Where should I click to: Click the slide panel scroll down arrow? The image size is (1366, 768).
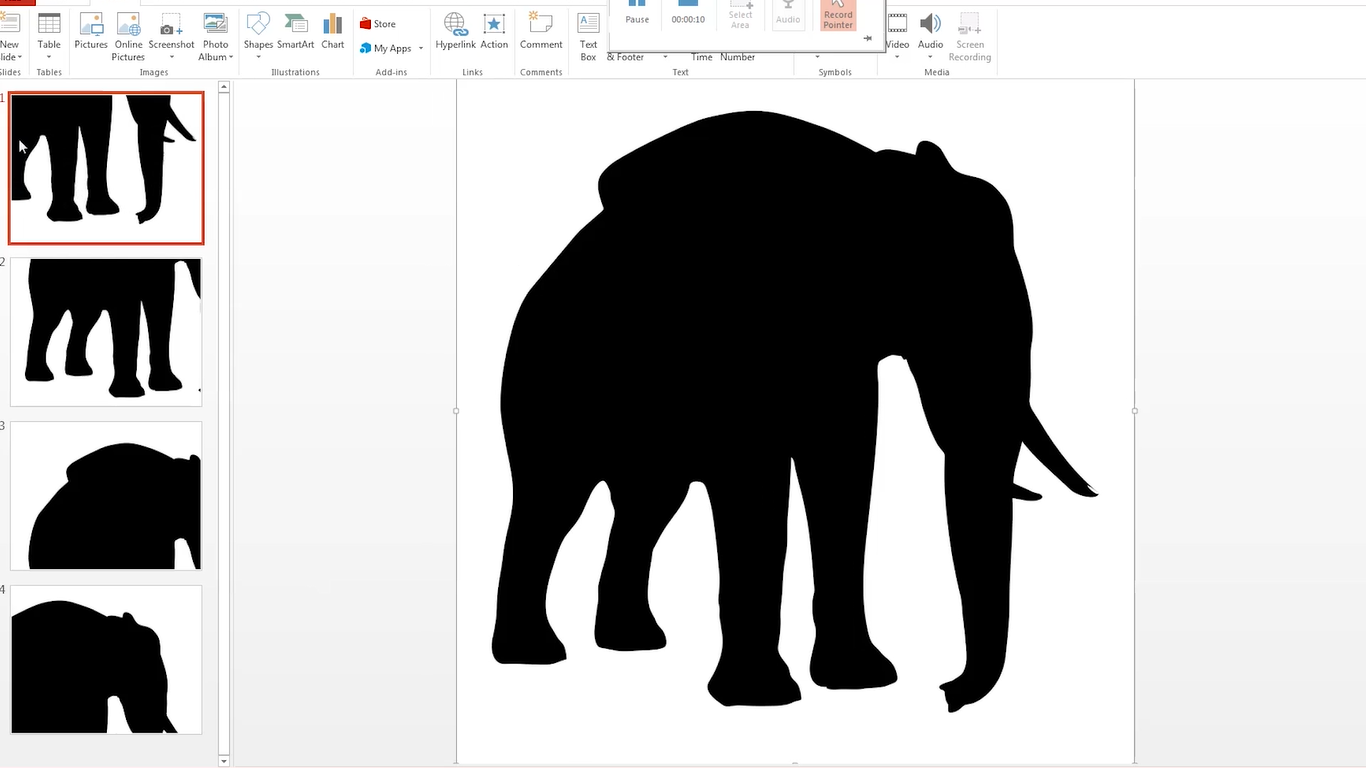coord(224,761)
